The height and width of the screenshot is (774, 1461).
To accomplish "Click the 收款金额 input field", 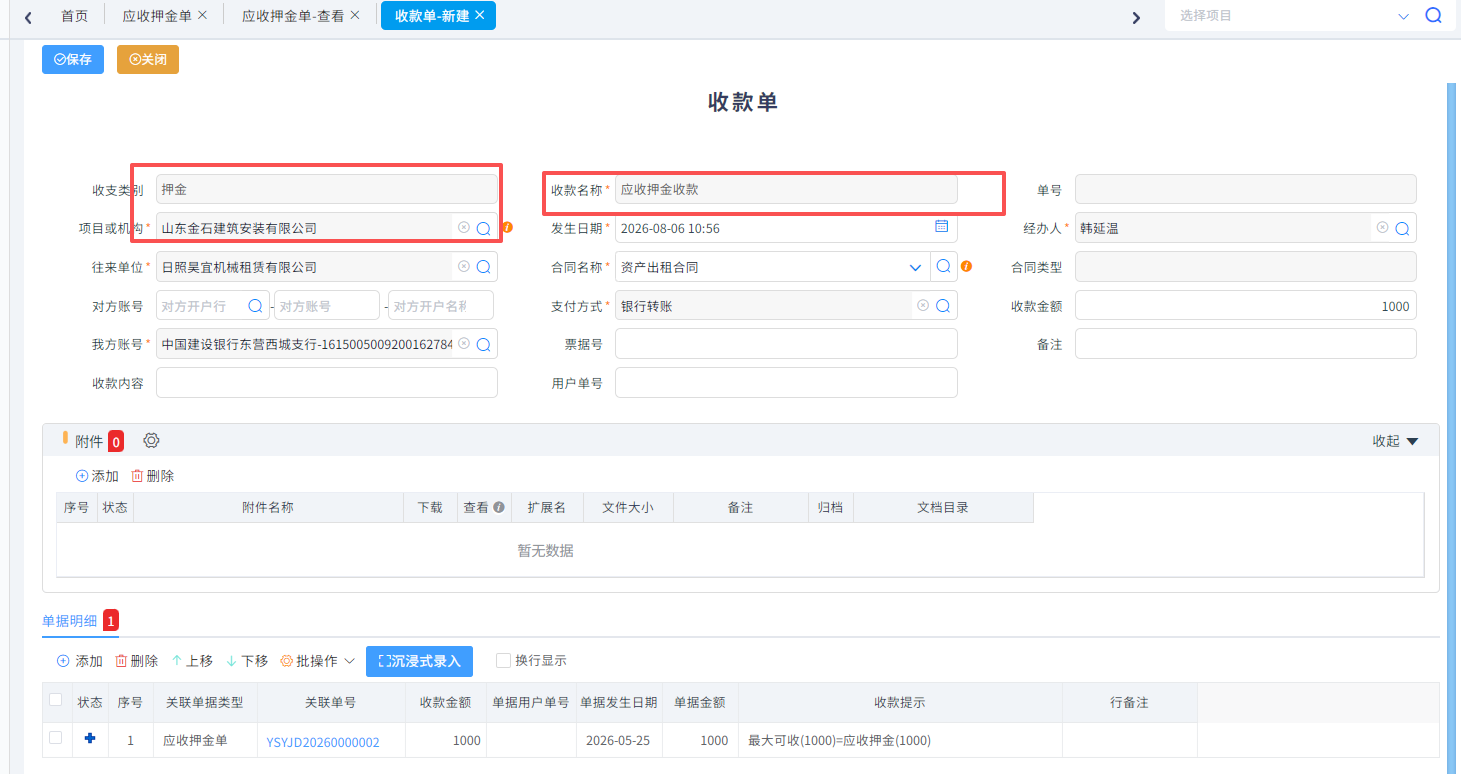I will tap(1245, 306).
